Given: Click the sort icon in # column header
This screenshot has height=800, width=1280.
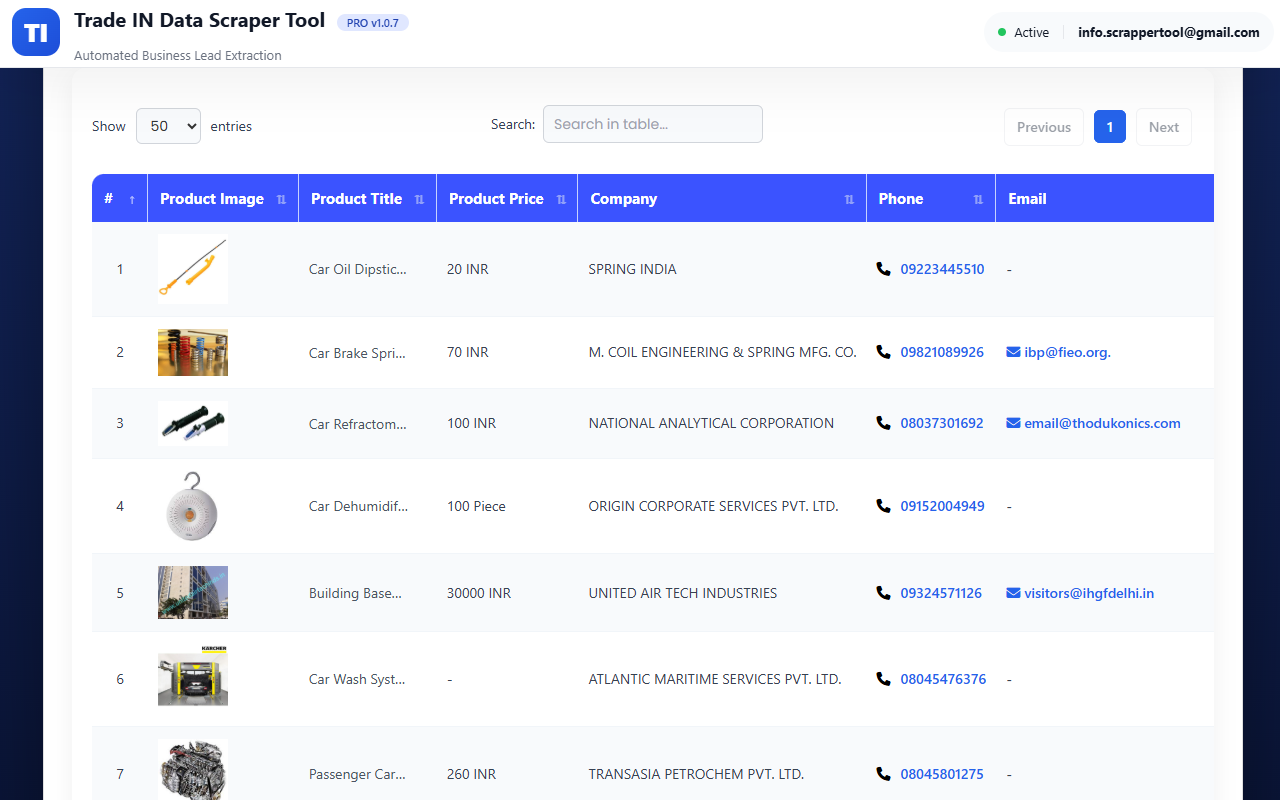Looking at the screenshot, I should click(132, 200).
